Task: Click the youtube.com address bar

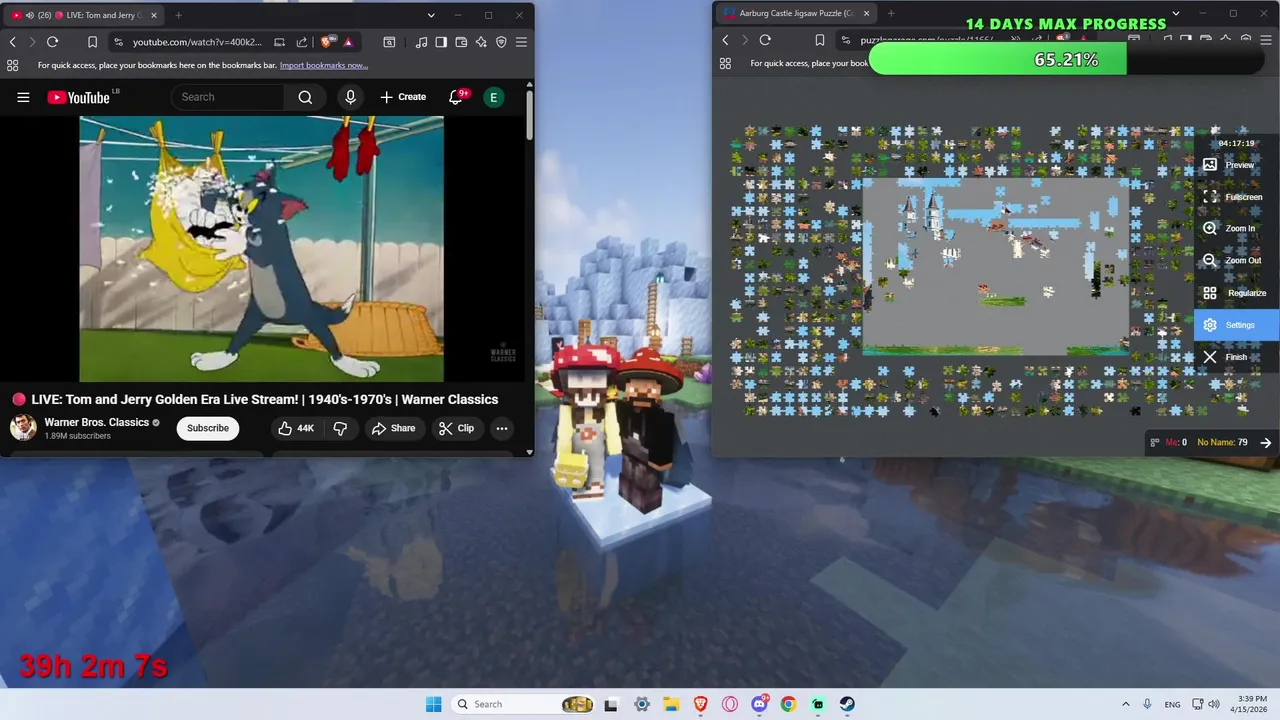Action: pos(197,42)
